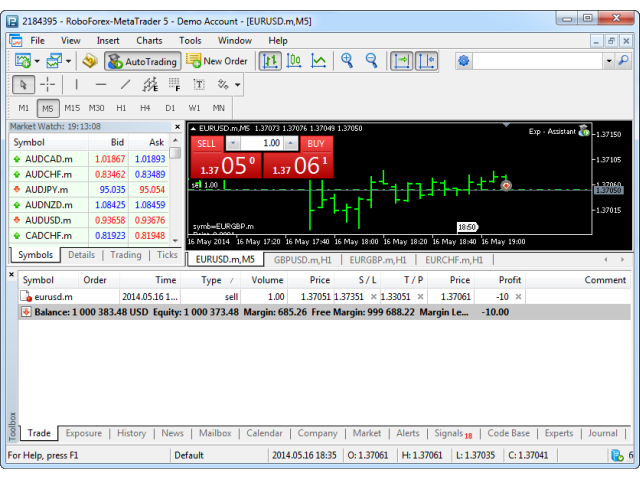Select the Fibonacci retracement tool
Viewport: 640px width, 480px height.
tap(174, 85)
